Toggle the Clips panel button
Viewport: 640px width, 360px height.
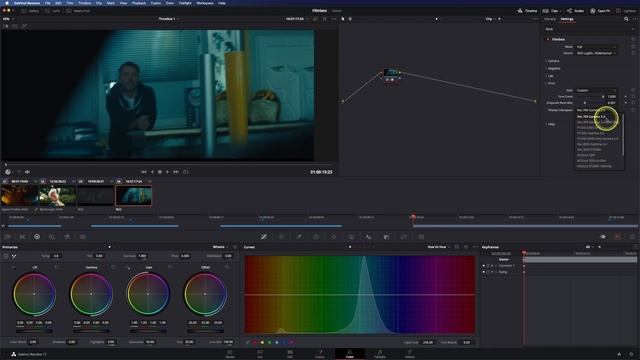pyautogui.click(x=551, y=11)
